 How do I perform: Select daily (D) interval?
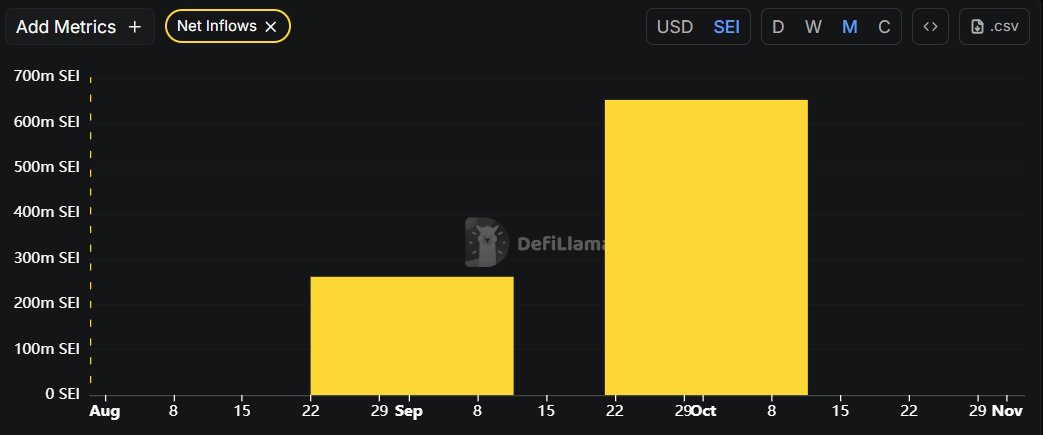click(778, 27)
